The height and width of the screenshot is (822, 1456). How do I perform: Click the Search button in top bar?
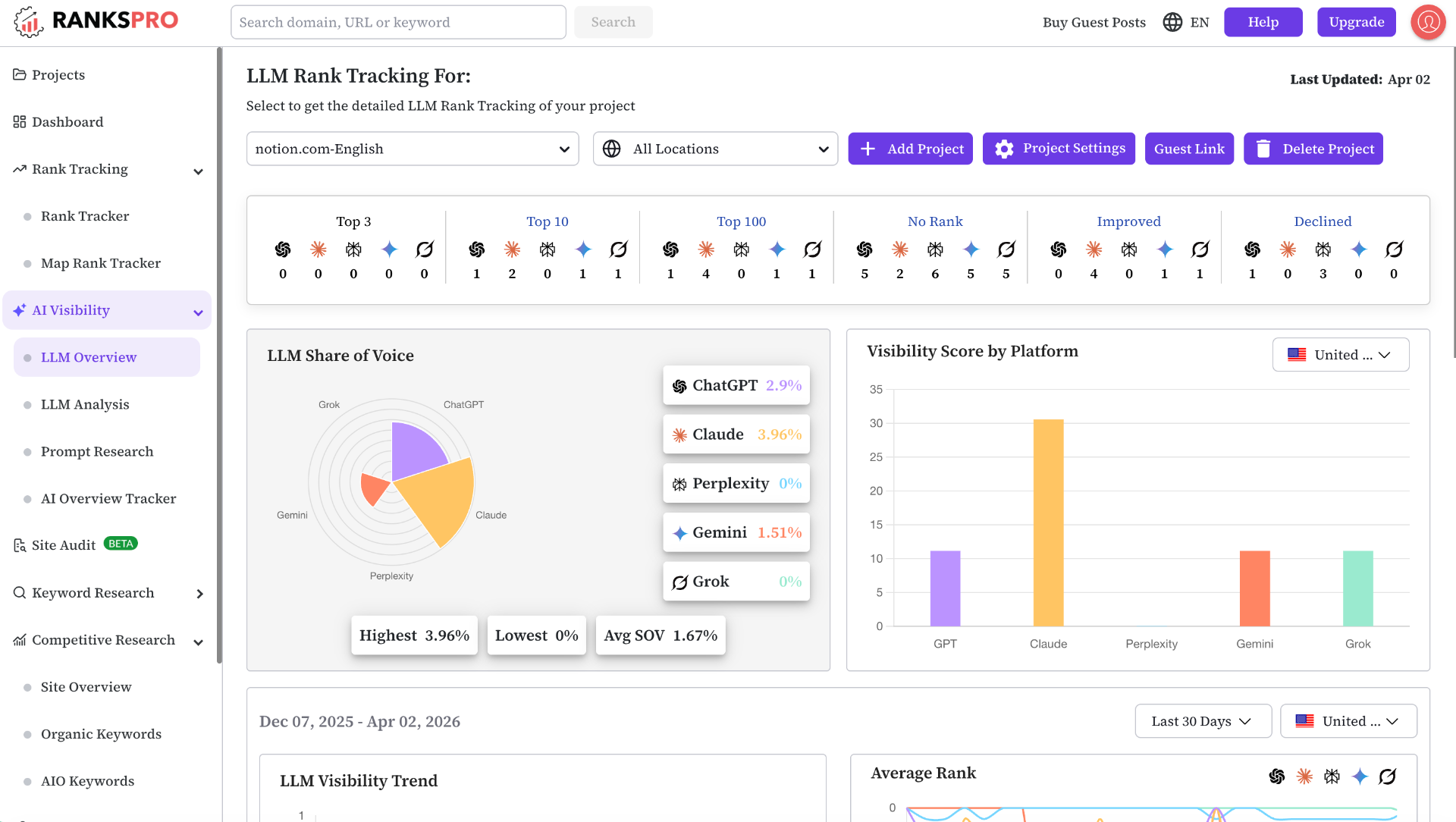tap(613, 22)
